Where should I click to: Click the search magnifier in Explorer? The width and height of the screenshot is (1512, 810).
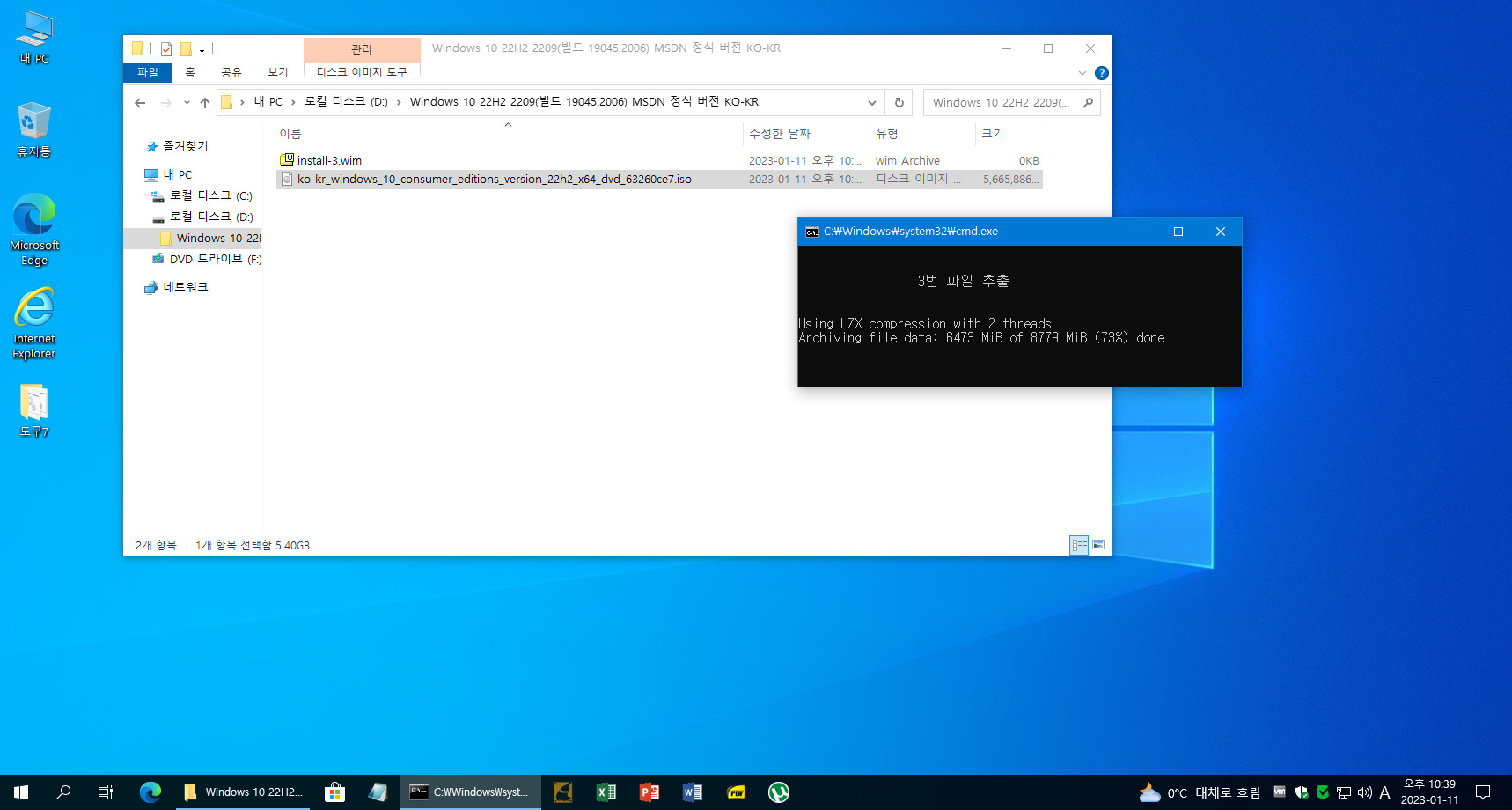pos(1088,103)
